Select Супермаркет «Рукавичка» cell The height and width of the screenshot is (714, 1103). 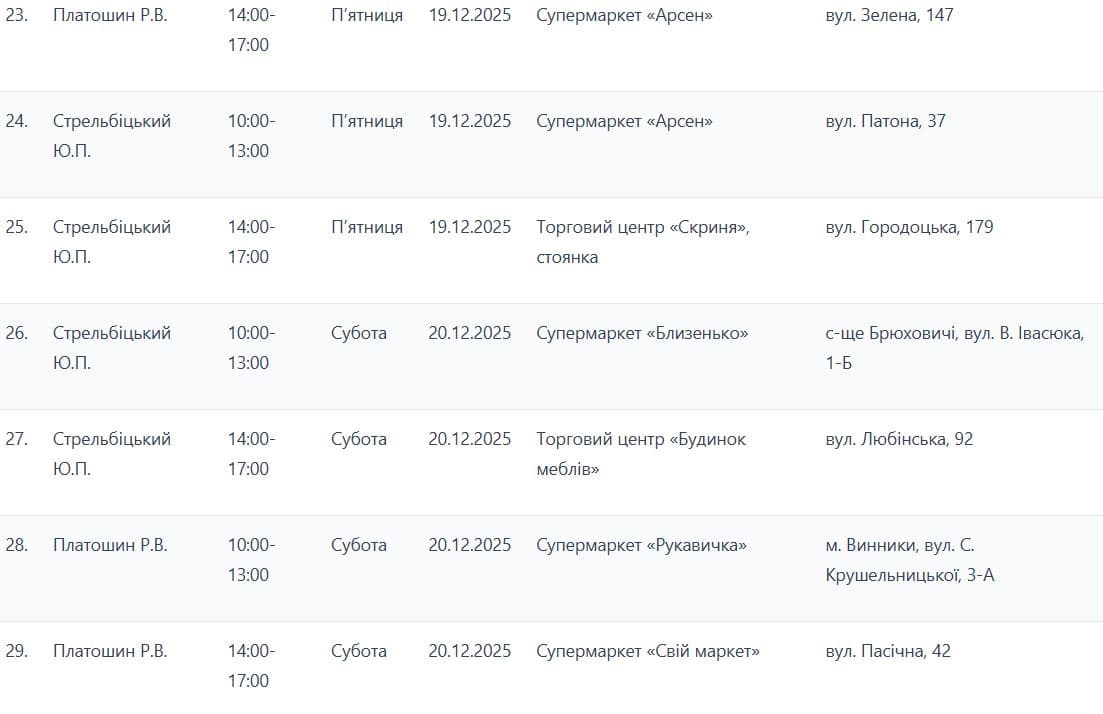(641, 545)
